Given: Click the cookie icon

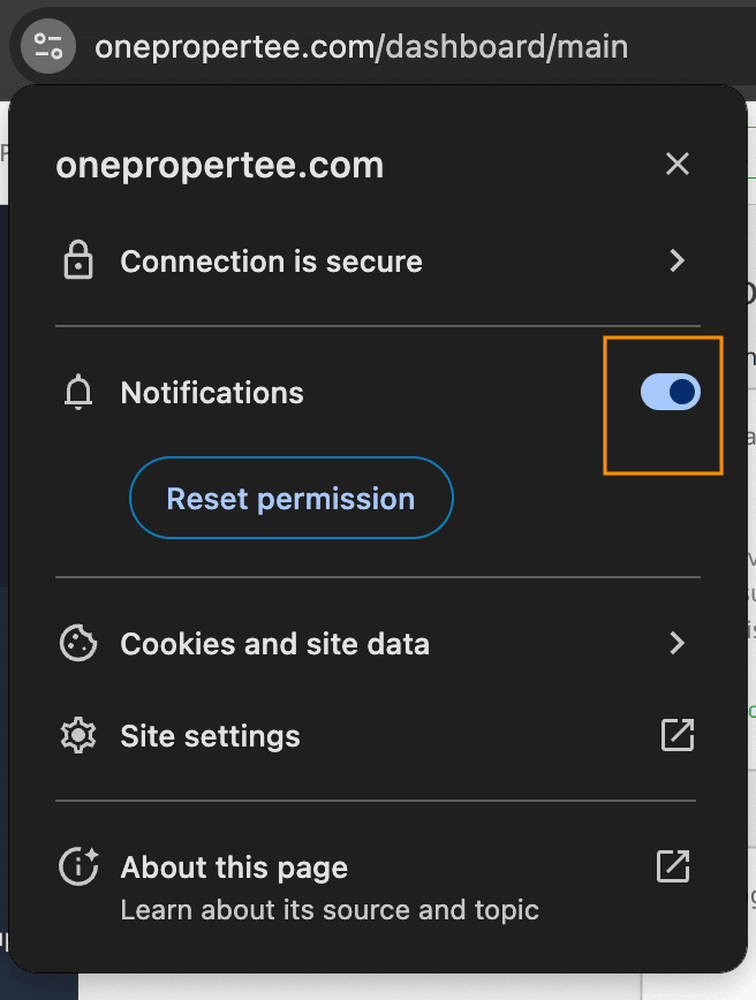Looking at the screenshot, I should tap(78, 643).
